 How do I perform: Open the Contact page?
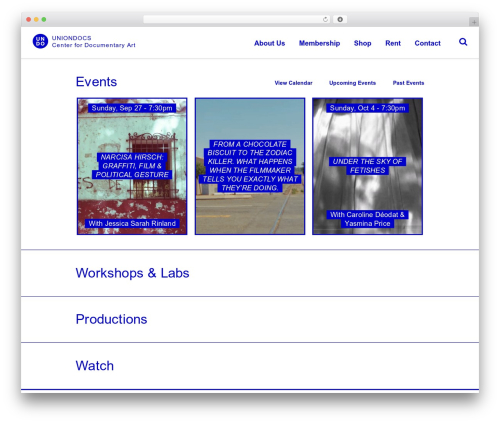click(427, 43)
